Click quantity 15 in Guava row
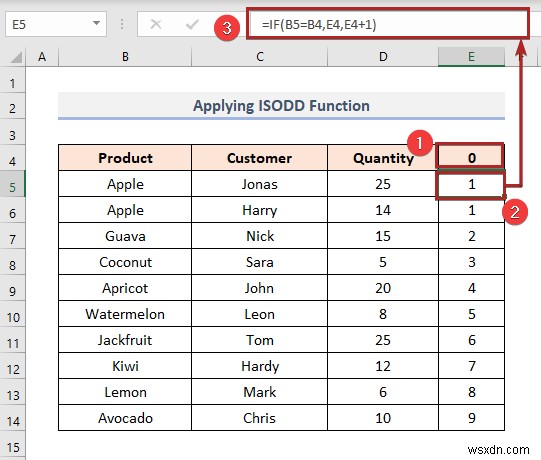Viewport: 541px width, 460px height. (383, 236)
